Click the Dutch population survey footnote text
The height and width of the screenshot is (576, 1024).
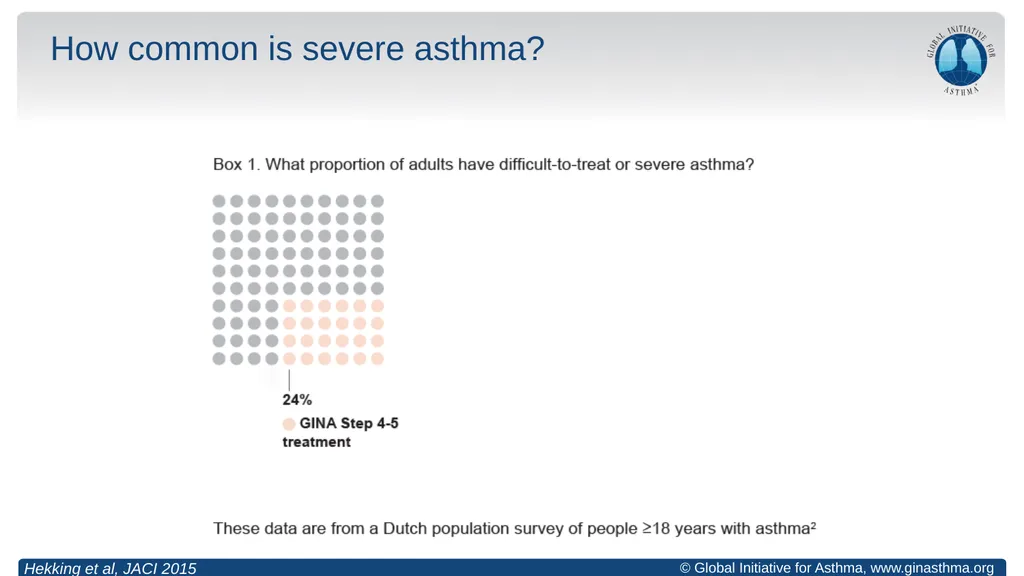point(514,528)
